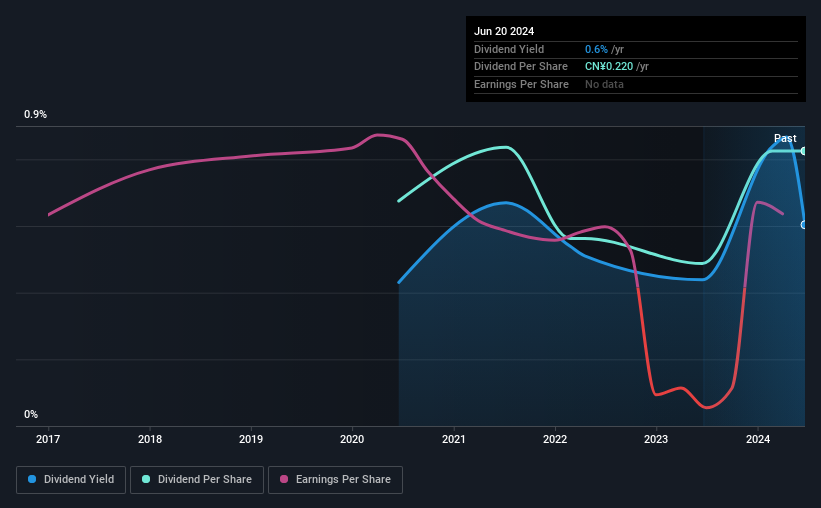Toggle the Dividend Per Share legend button
Image resolution: width=821 pixels, height=508 pixels.
click(x=197, y=480)
